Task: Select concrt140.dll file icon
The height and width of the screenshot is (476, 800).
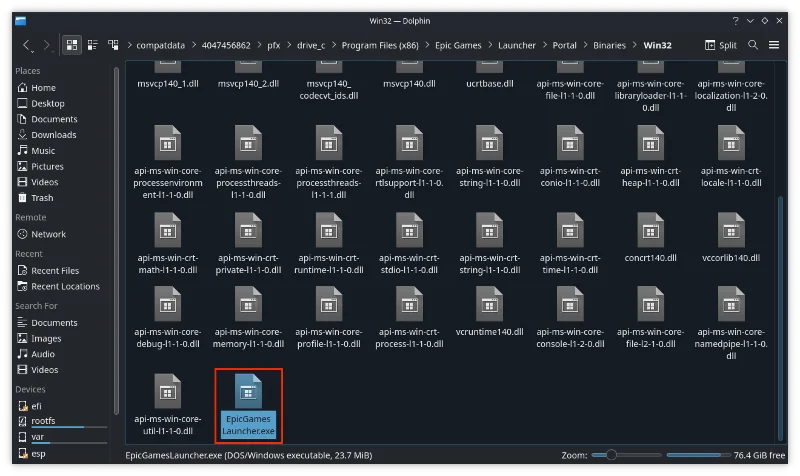Action: click(x=651, y=231)
